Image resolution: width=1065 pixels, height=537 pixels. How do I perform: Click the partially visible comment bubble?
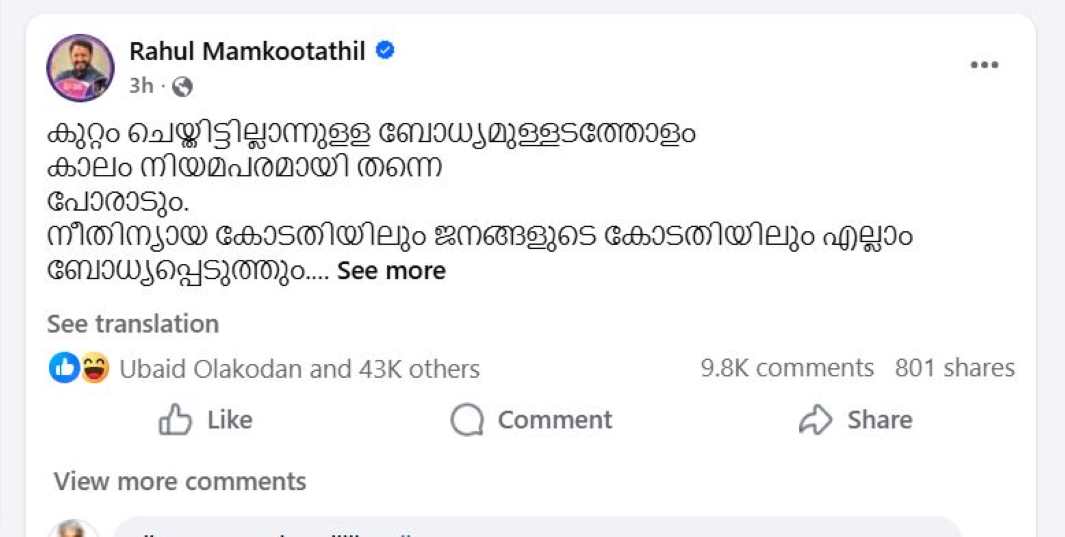537,528
